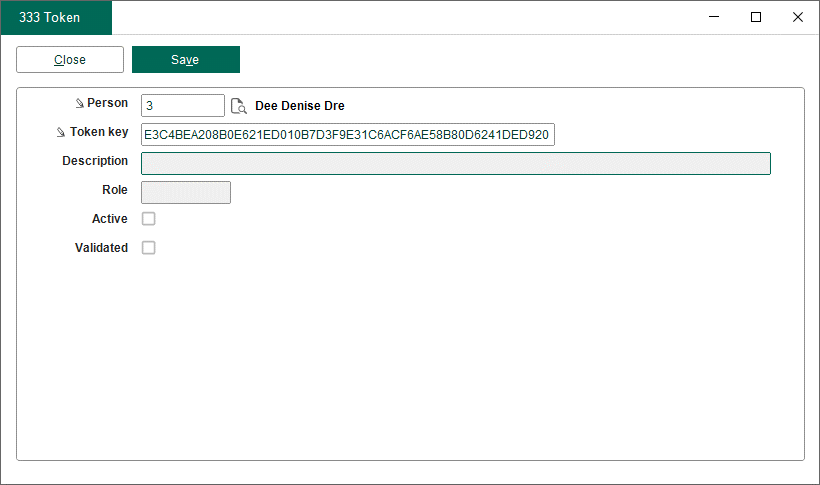Viewport: 820px width, 485px height.
Task: Open the person lookup search icon
Action: click(x=238, y=106)
